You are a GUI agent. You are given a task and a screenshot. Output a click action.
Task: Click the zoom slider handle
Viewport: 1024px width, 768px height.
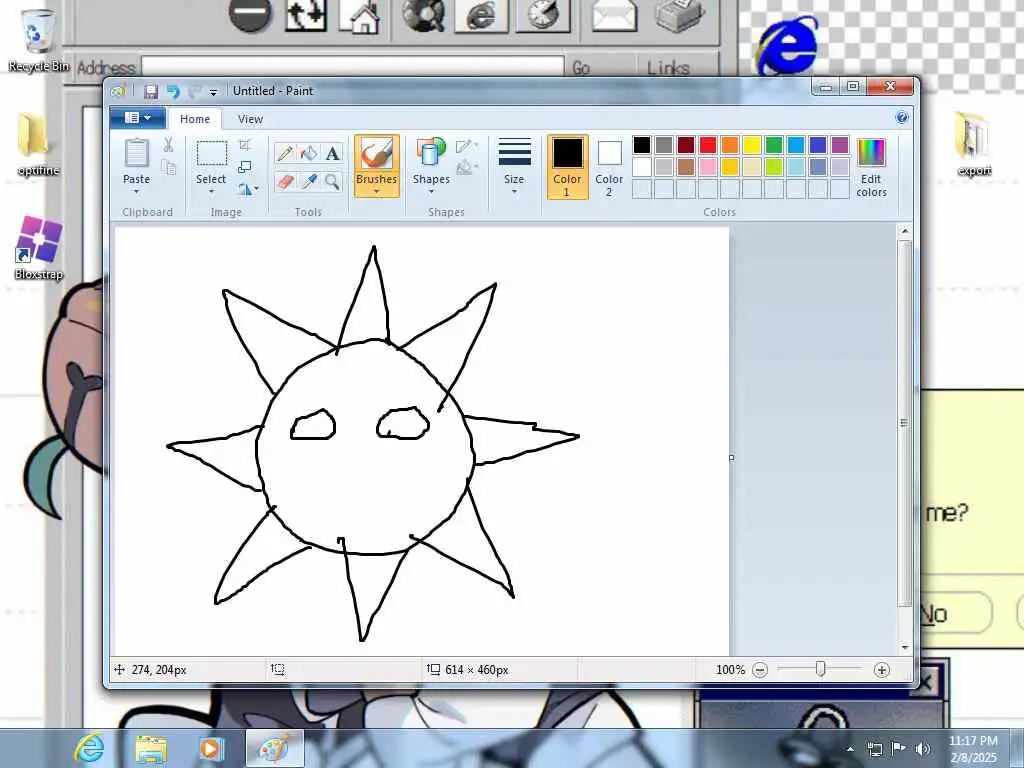821,669
